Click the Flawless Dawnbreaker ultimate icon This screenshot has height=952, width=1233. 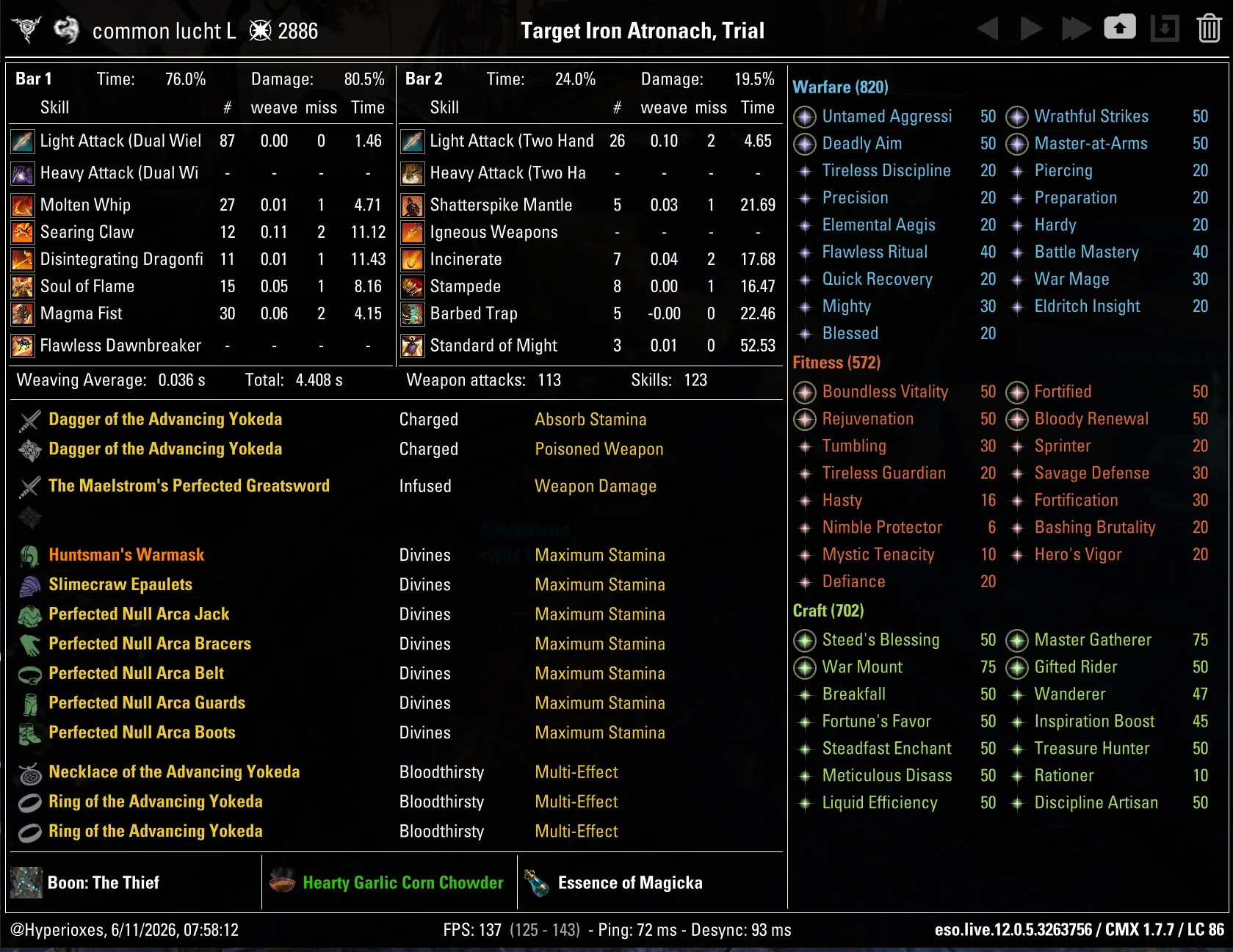click(x=23, y=345)
